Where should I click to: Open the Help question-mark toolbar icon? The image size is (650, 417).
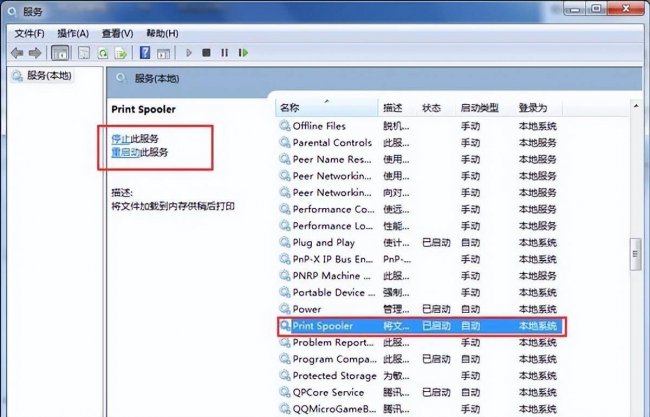tap(145, 53)
